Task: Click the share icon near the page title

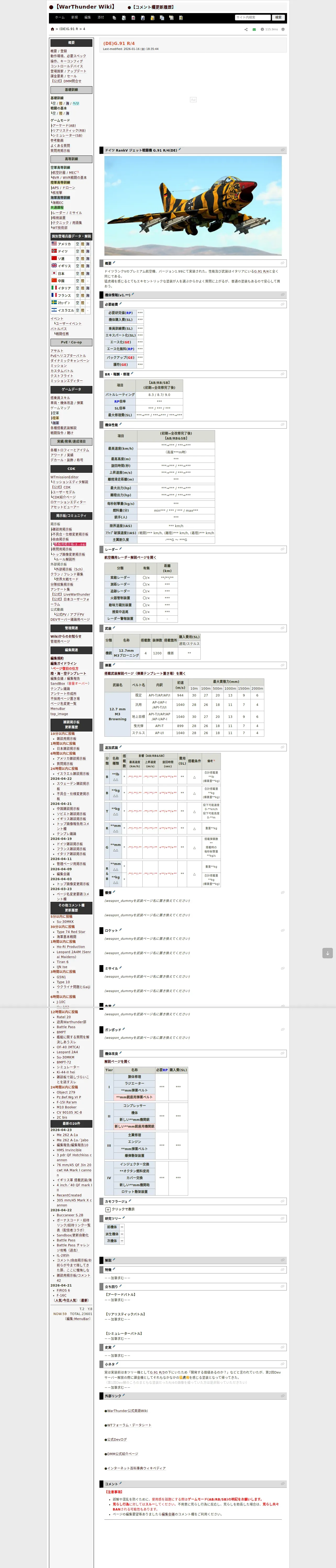Action: (246, 29)
